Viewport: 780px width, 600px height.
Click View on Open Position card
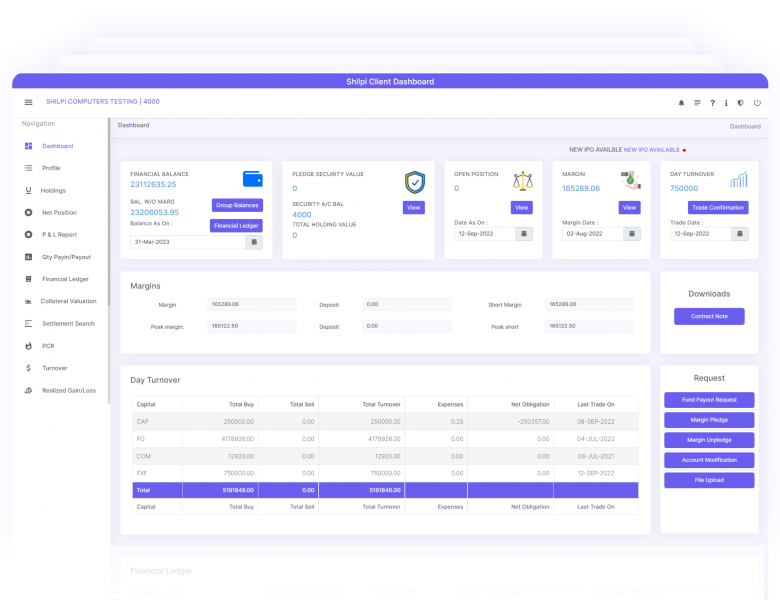click(x=522, y=207)
